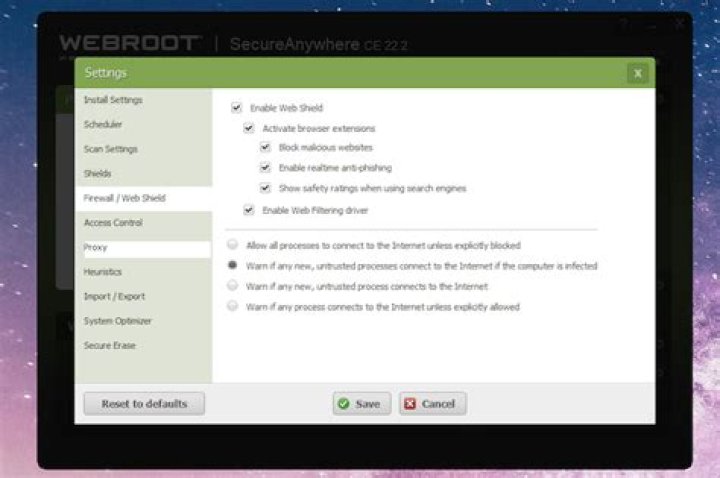Open Scan Settings in sidebar
The height and width of the screenshot is (478, 720).
pos(110,149)
